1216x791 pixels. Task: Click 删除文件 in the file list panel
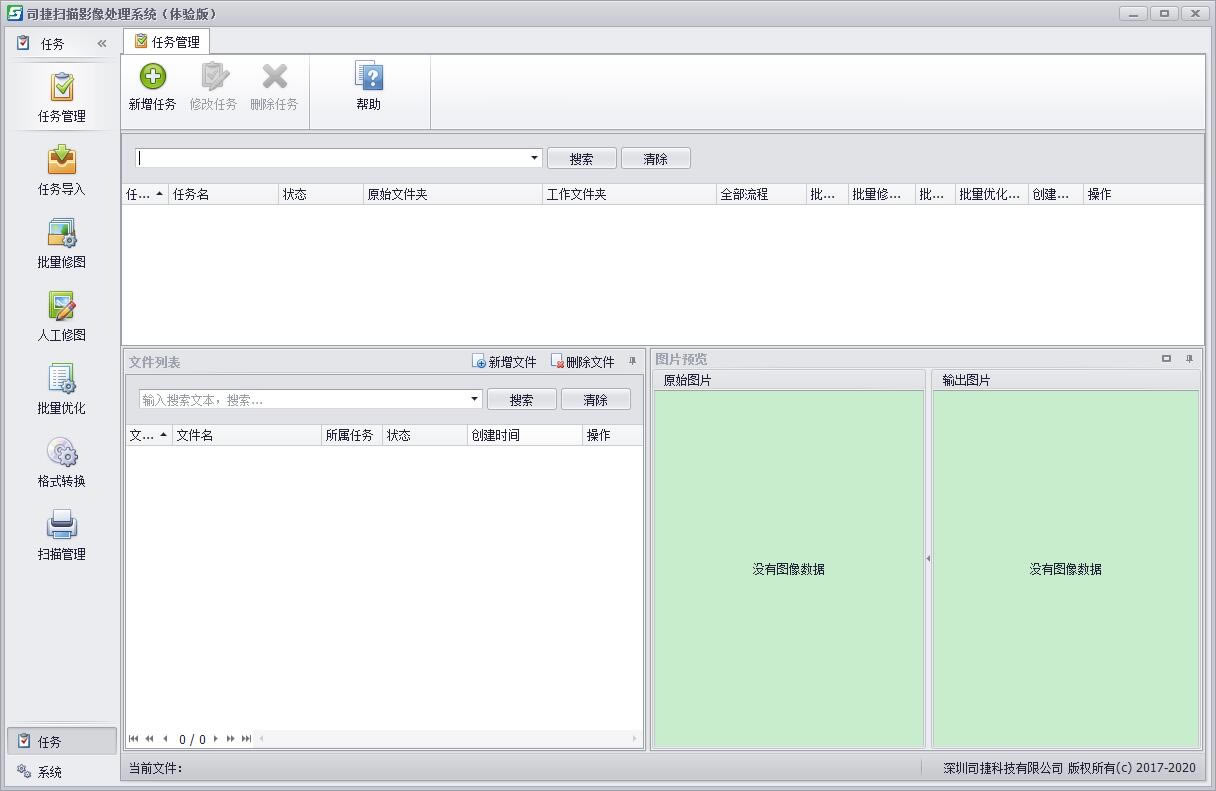click(583, 362)
